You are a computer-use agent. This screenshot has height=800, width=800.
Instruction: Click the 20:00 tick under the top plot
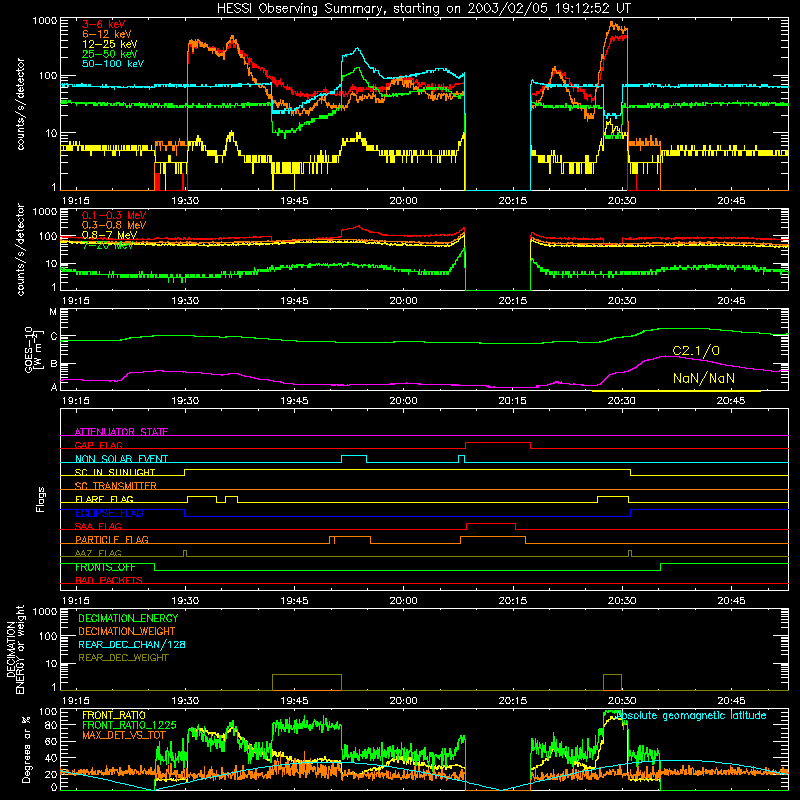(x=403, y=201)
